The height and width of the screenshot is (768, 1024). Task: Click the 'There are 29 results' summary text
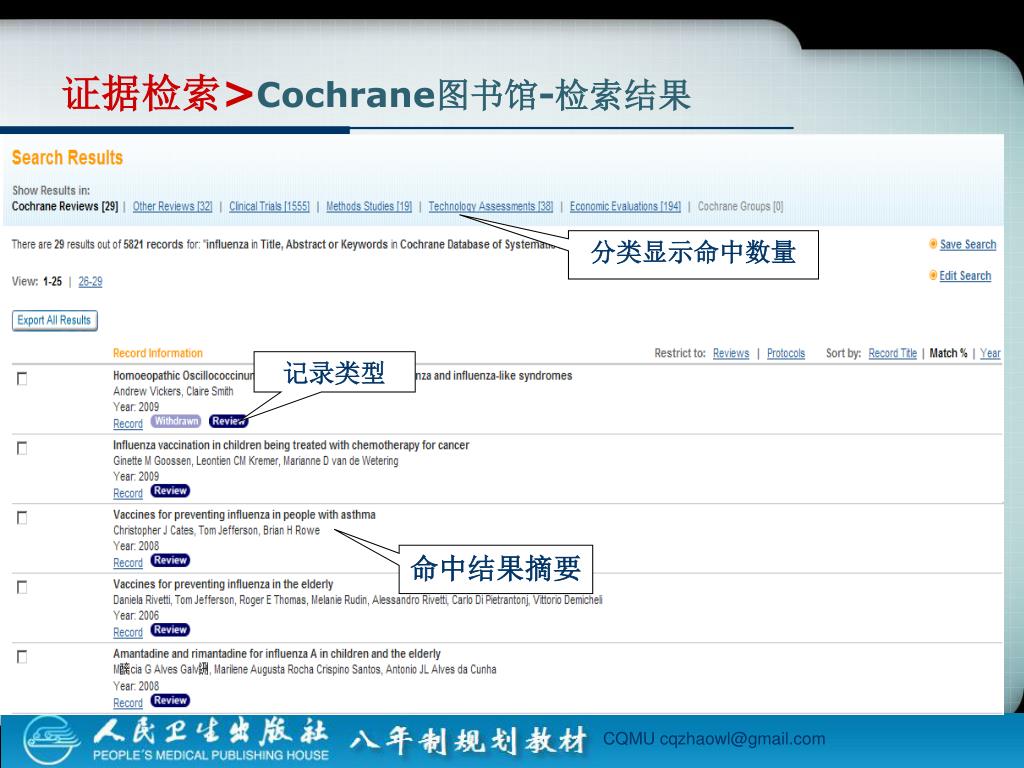click(x=283, y=244)
